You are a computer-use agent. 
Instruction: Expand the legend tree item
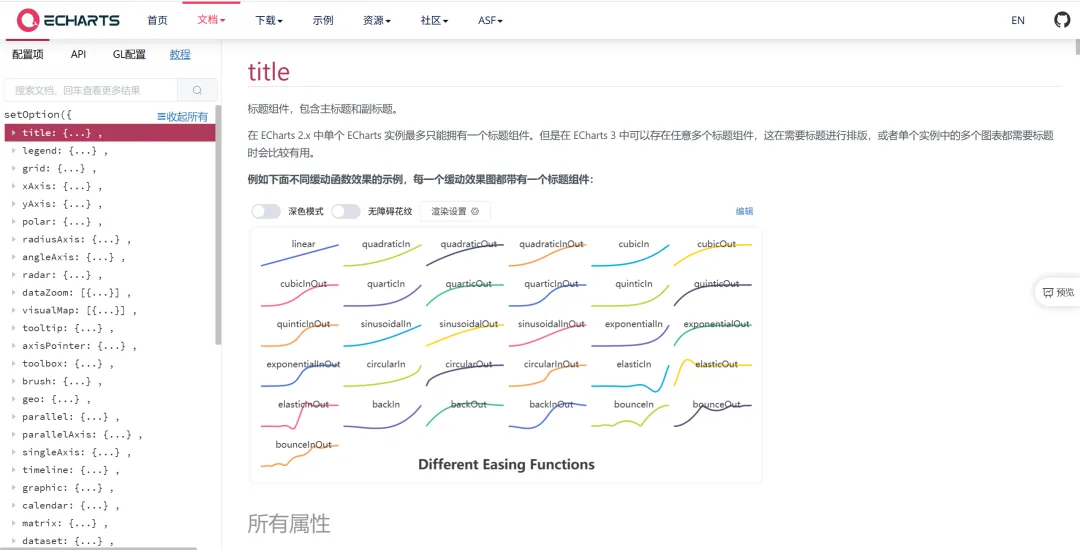tap(13, 151)
